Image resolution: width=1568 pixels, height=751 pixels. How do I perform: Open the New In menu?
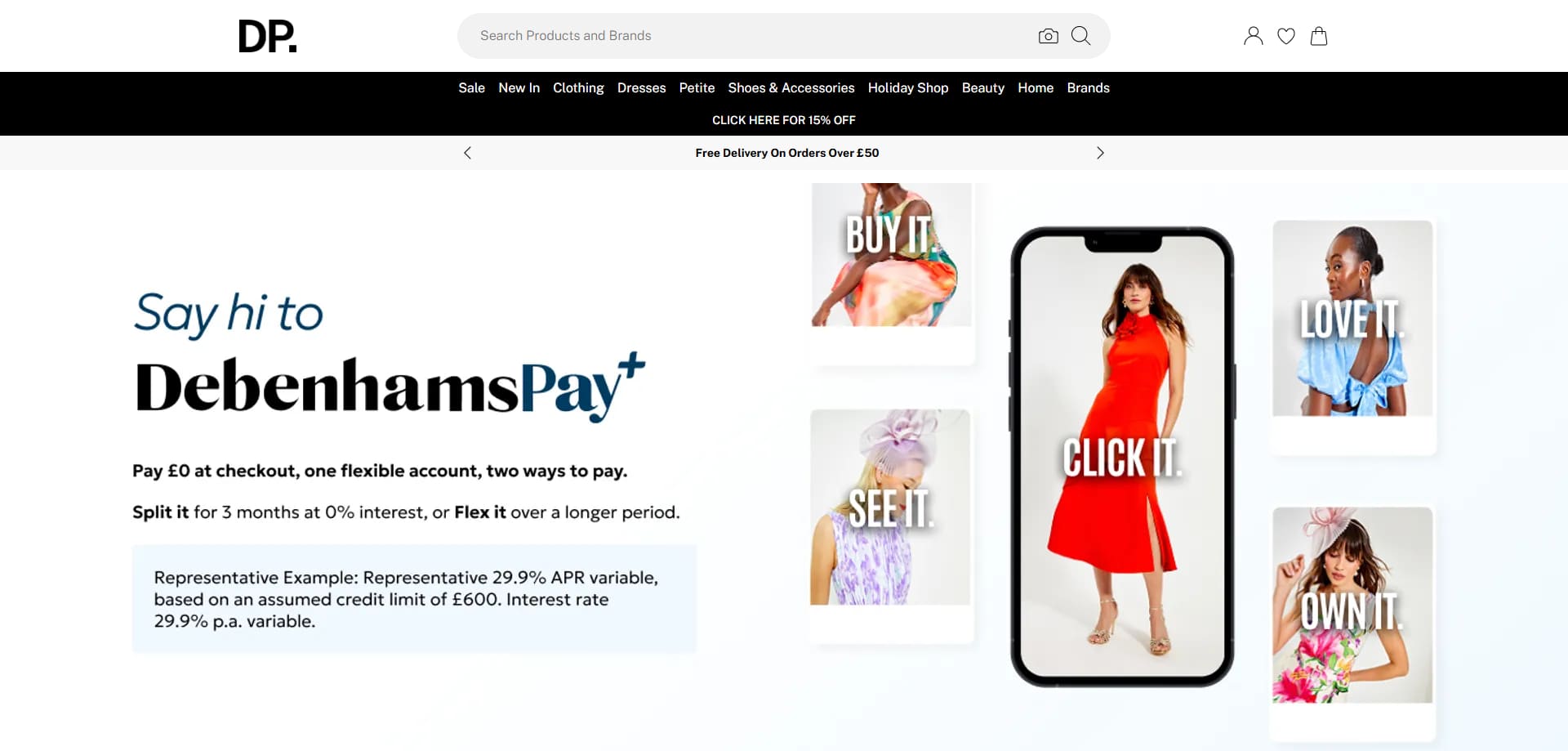519,87
